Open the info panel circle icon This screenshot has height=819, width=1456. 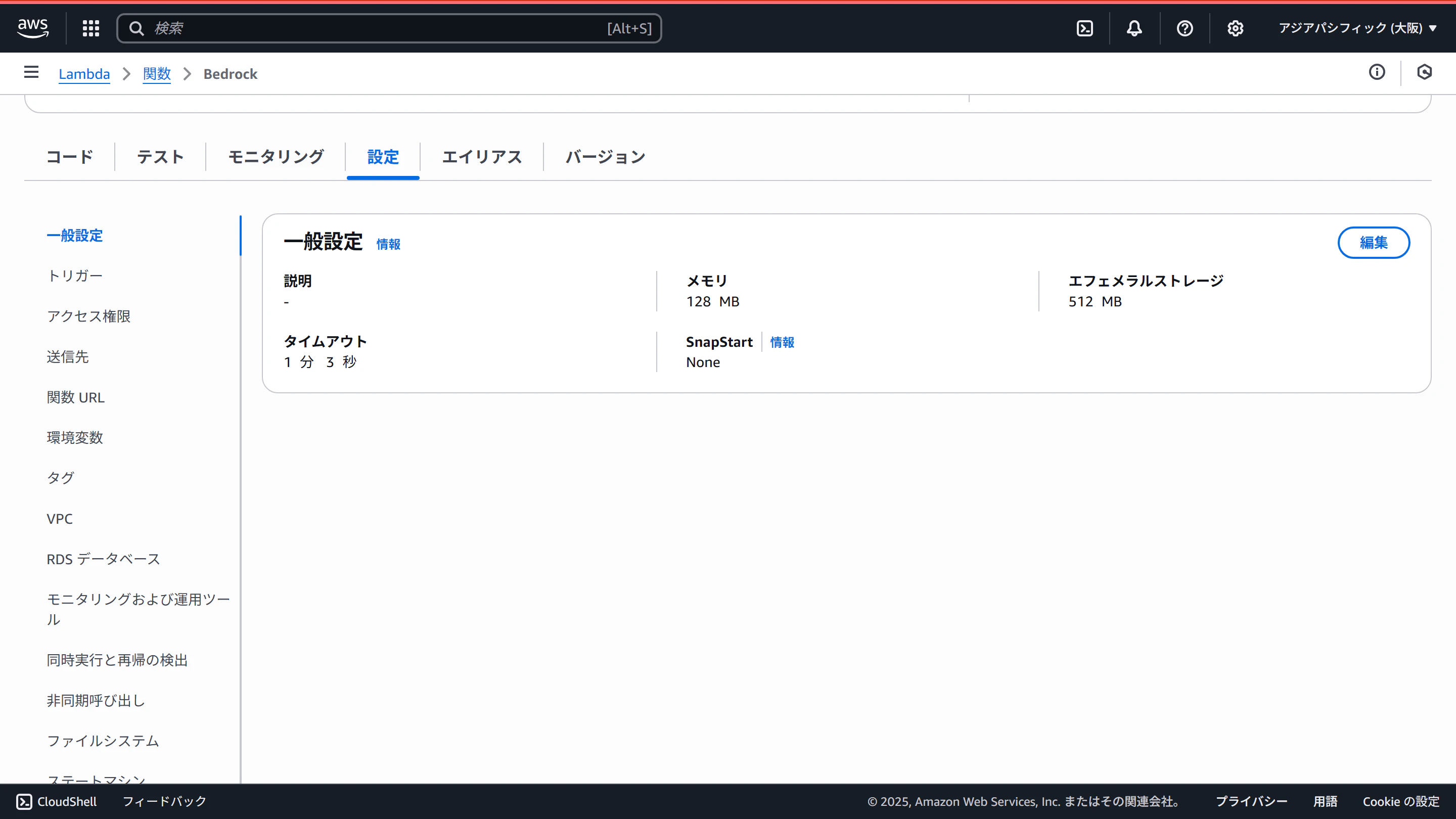coord(1377,72)
